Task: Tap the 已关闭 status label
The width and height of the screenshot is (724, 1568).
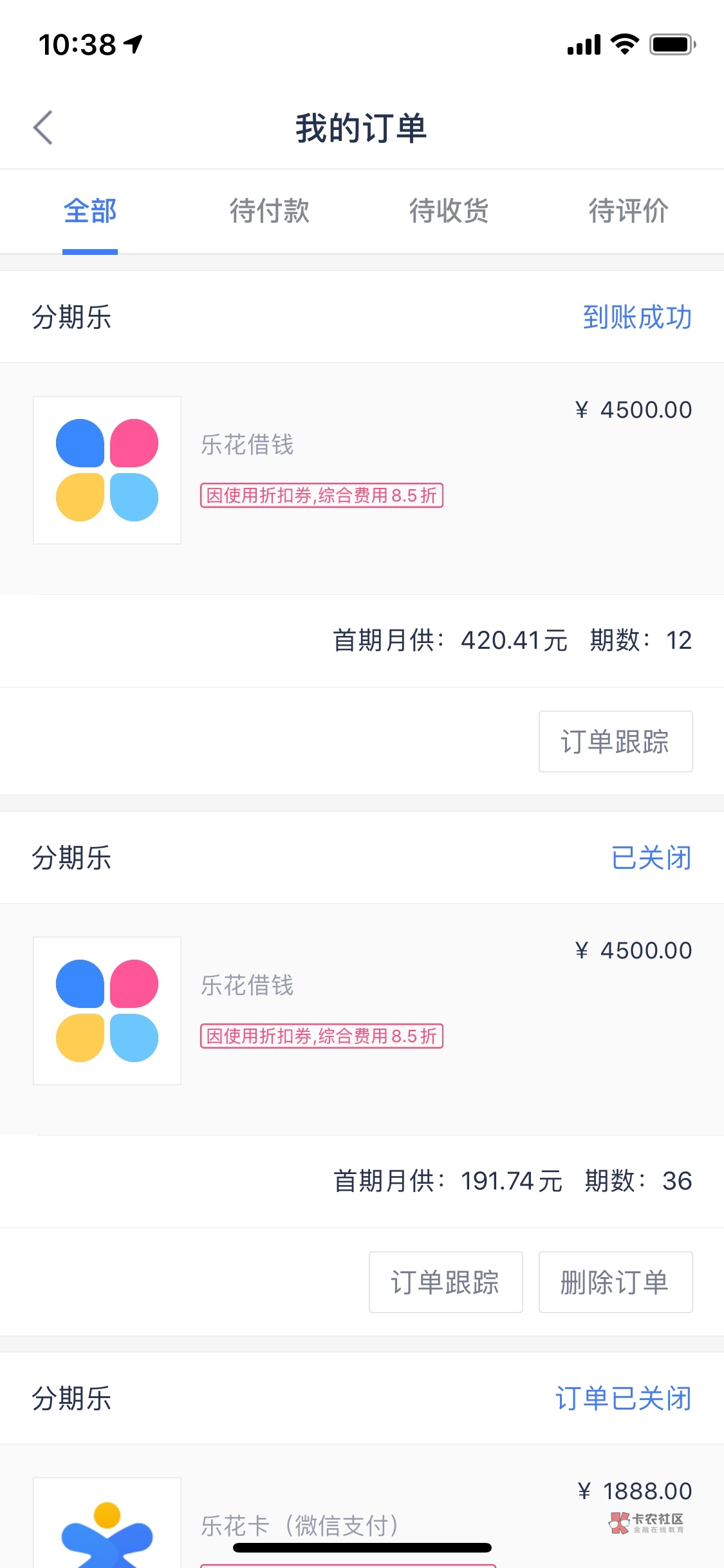Action: [651, 858]
